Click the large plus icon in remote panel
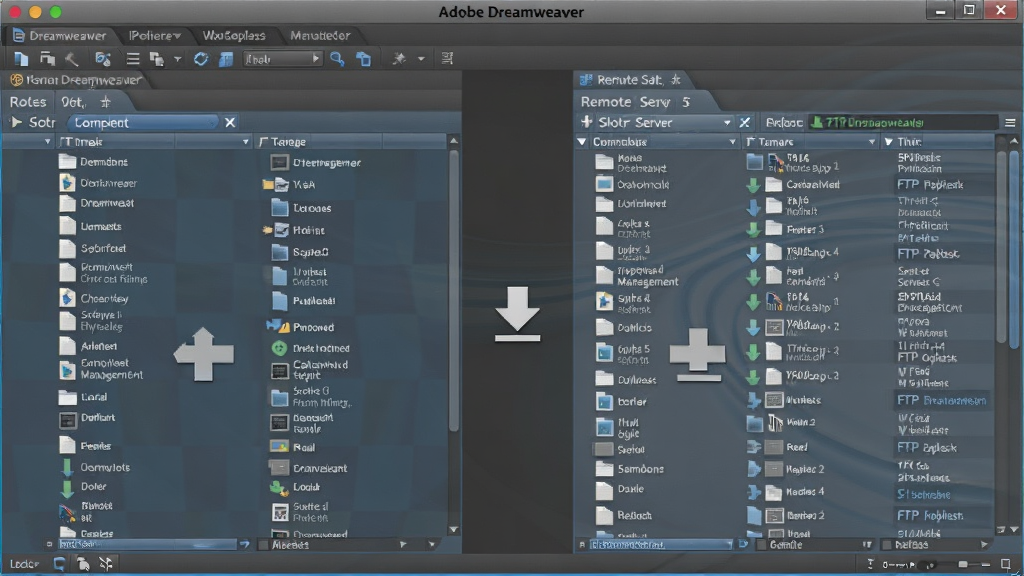1024x576 pixels. tap(697, 355)
